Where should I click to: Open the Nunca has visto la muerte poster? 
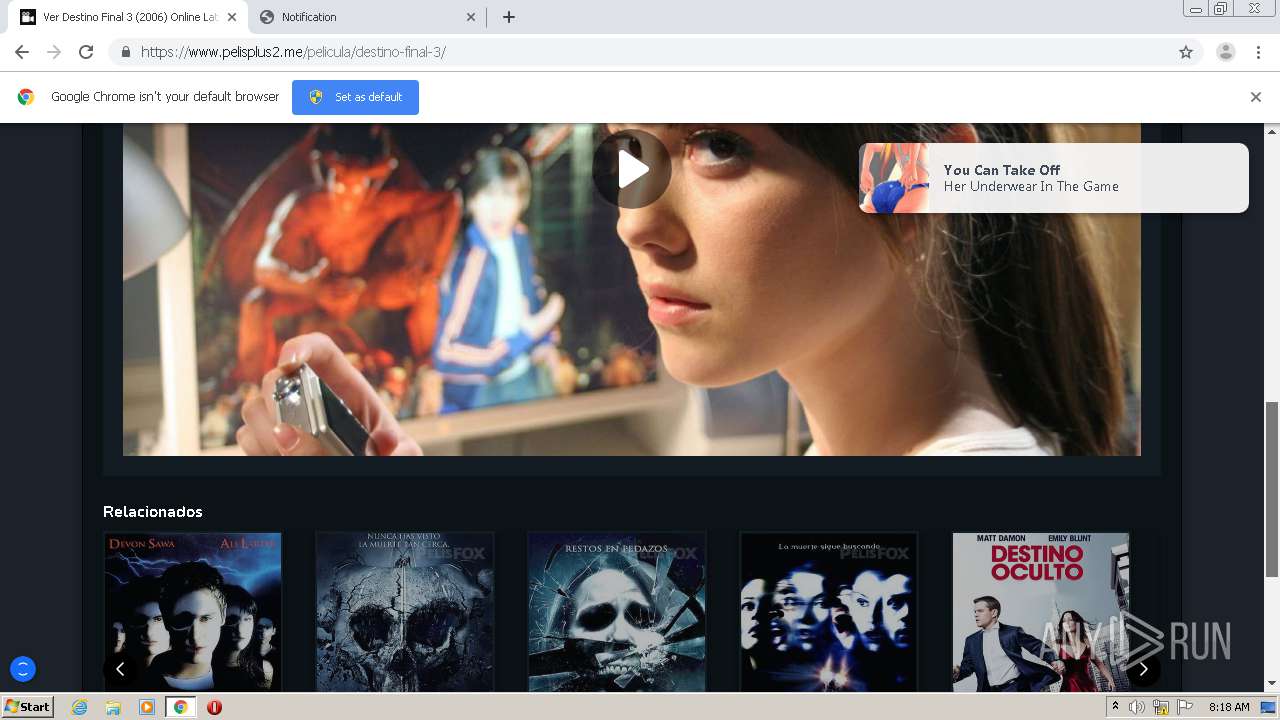[405, 612]
